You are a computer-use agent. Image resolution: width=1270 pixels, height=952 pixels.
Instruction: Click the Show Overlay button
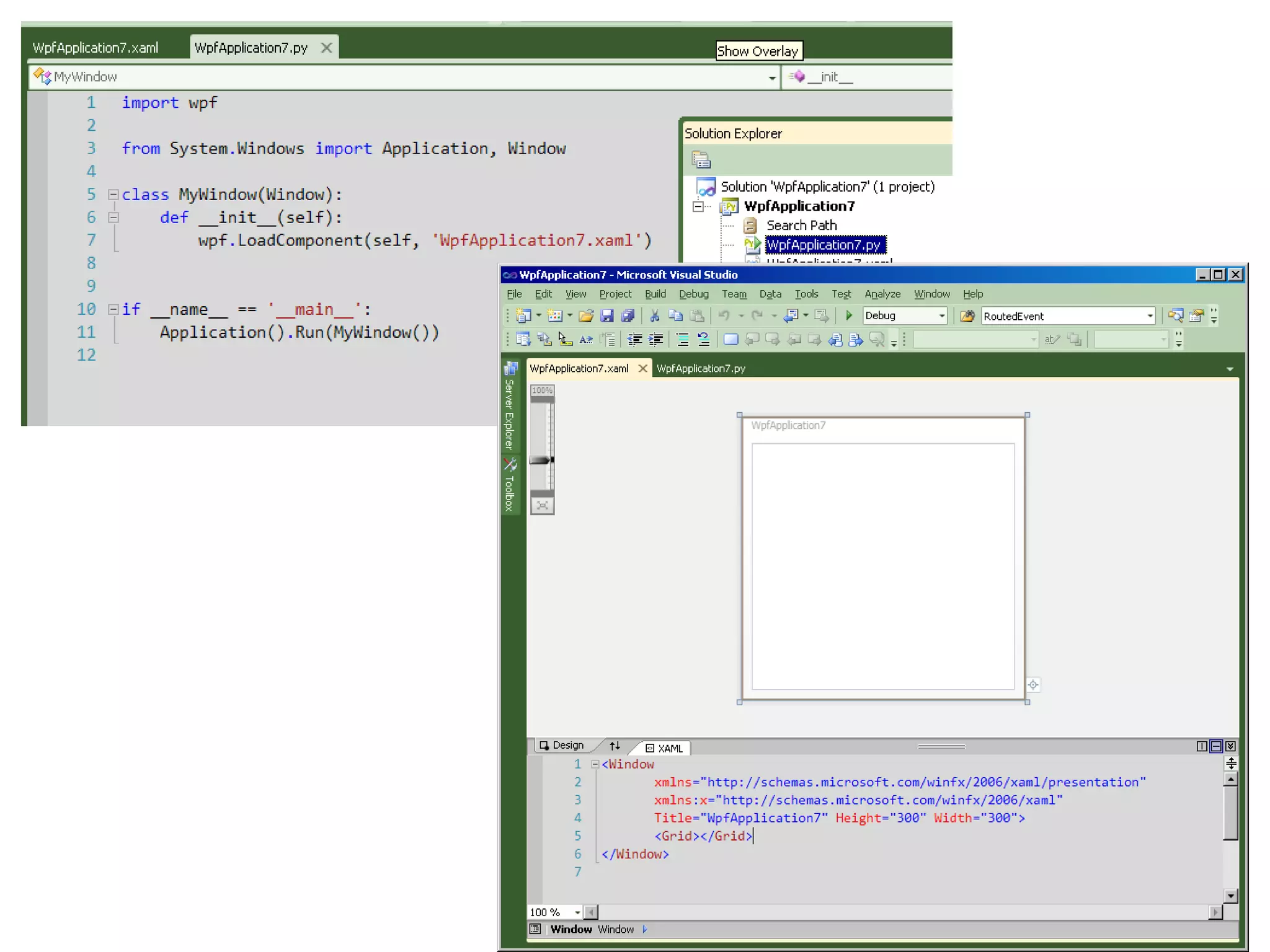point(758,51)
